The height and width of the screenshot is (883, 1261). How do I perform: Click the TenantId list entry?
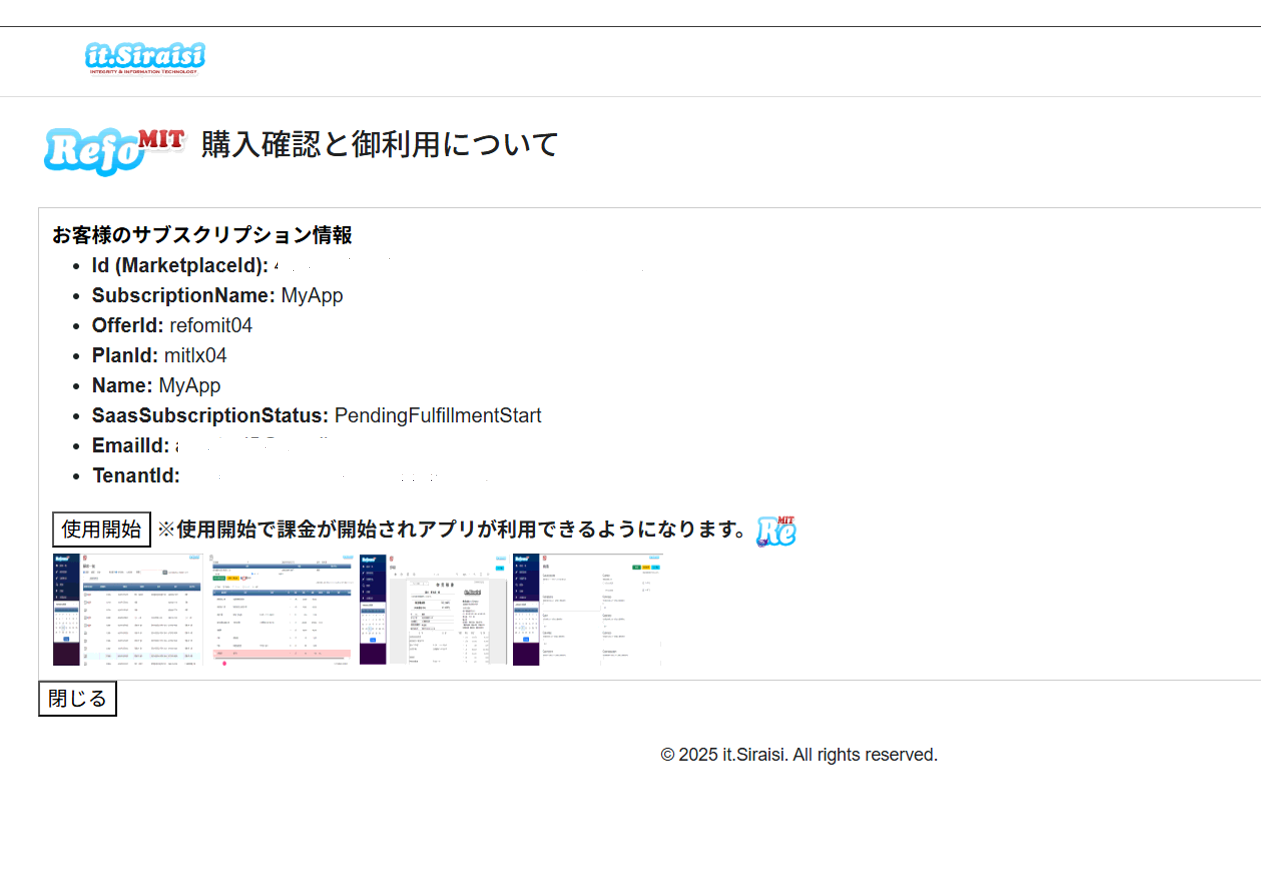coord(136,475)
